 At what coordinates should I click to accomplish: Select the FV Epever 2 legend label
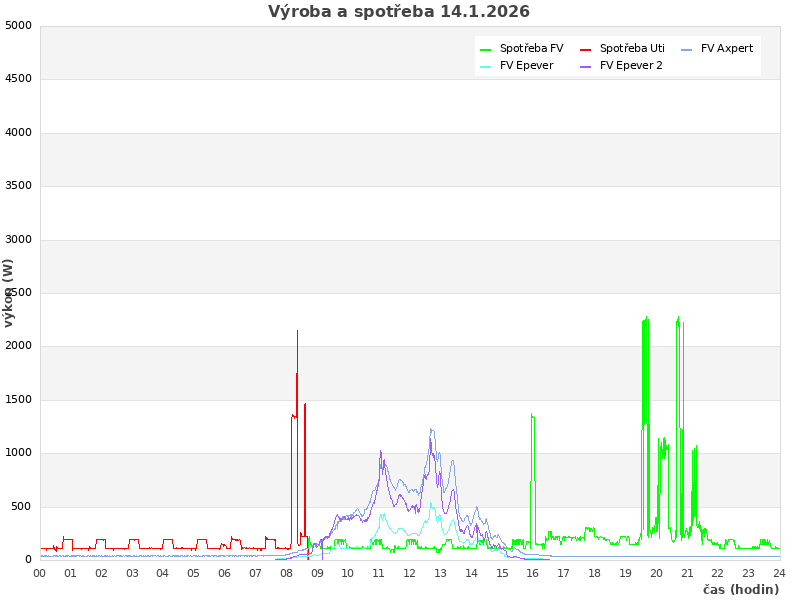coord(631,66)
